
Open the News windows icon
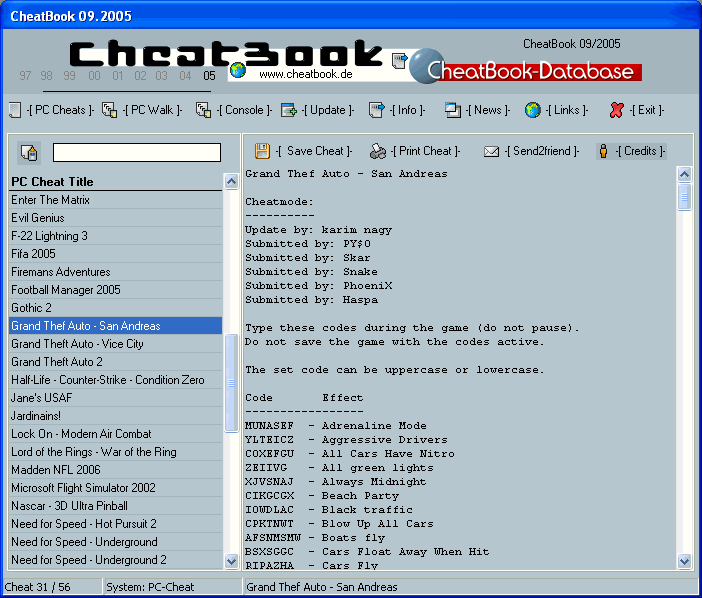tap(453, 110)
